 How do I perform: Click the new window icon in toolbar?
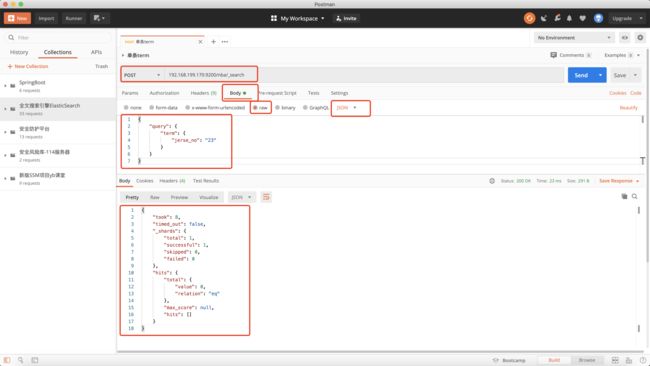coord(99,18)
